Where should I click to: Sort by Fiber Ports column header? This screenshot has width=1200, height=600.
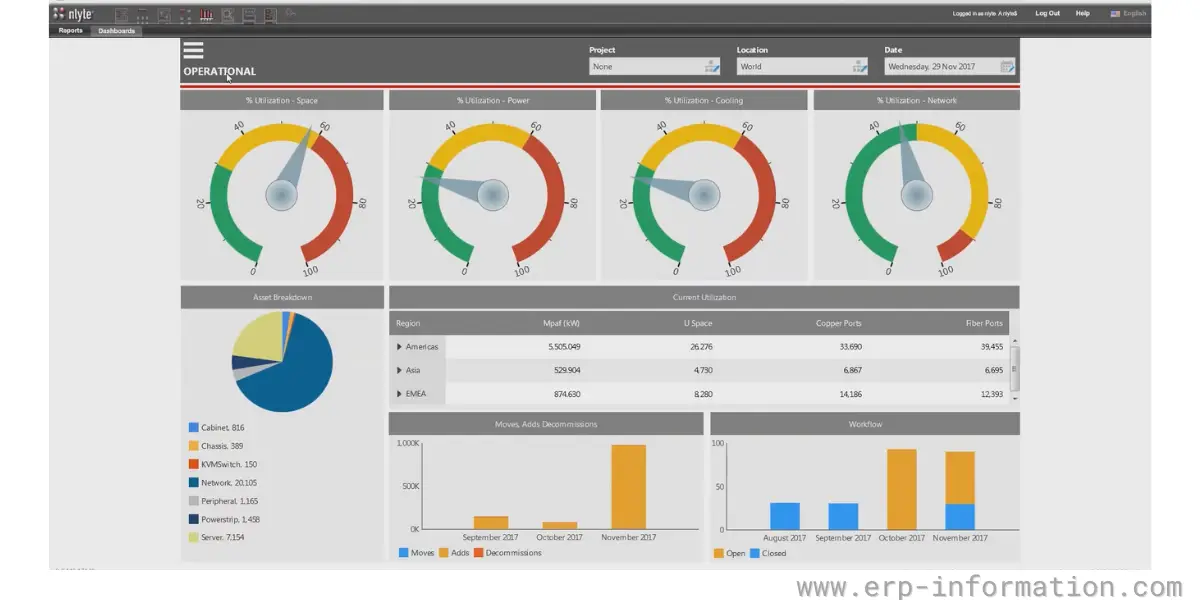pyautogui.click(x=982, y=323)
